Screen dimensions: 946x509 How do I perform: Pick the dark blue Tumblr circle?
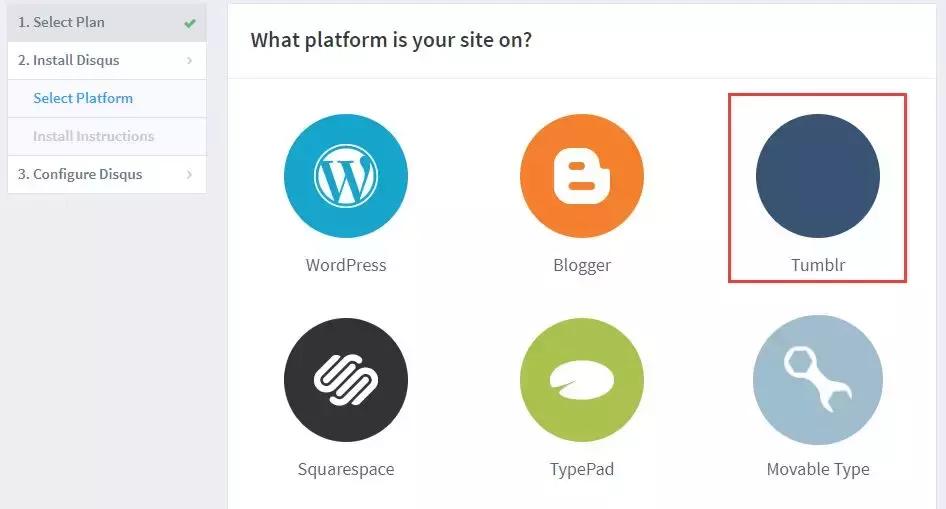pos(818,176)
